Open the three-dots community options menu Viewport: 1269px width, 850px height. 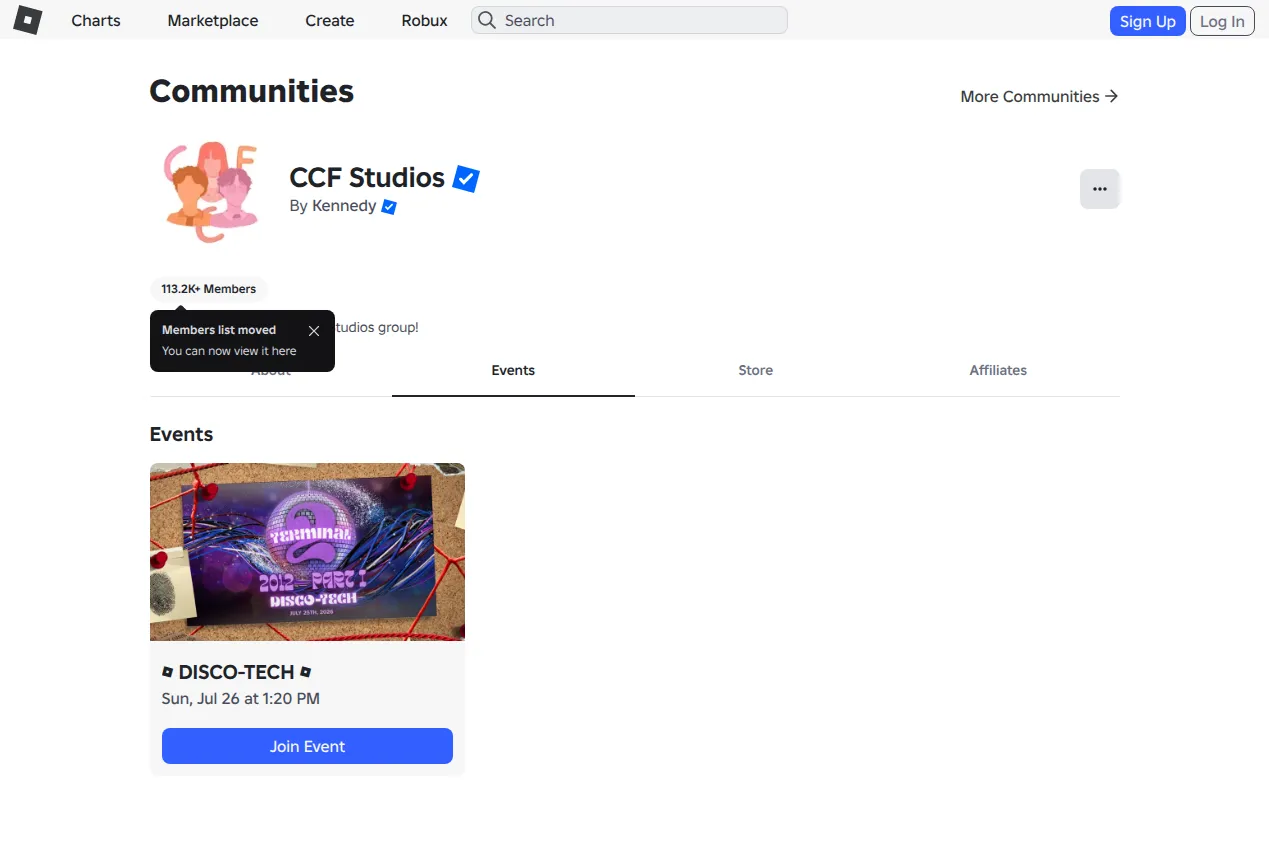point(1100,189)
